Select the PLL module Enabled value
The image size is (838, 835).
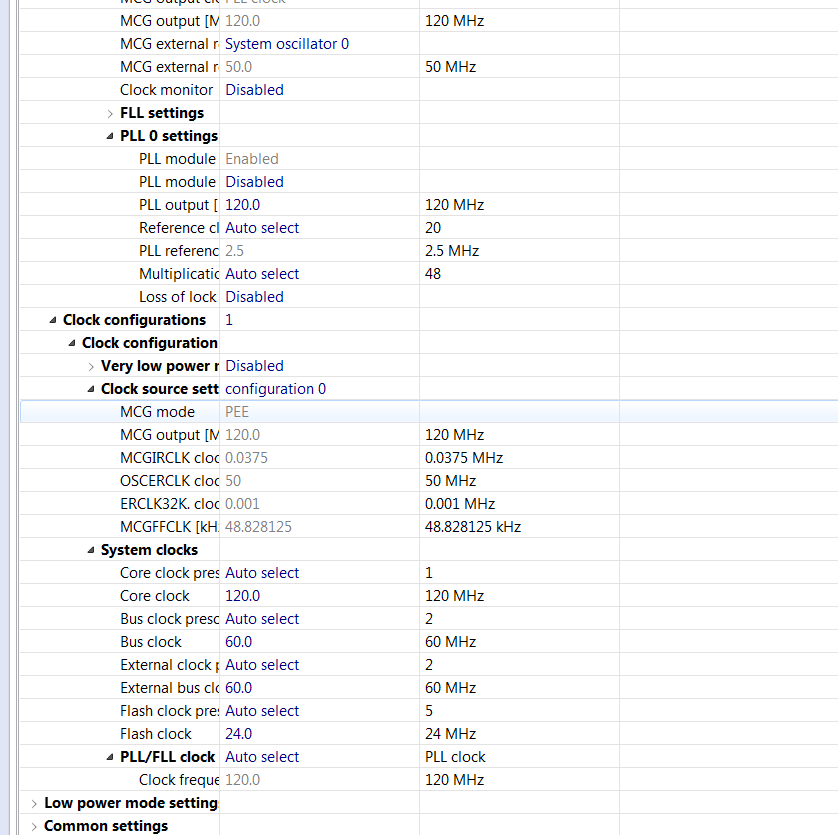pyautogui.click(x=252, y=159)
